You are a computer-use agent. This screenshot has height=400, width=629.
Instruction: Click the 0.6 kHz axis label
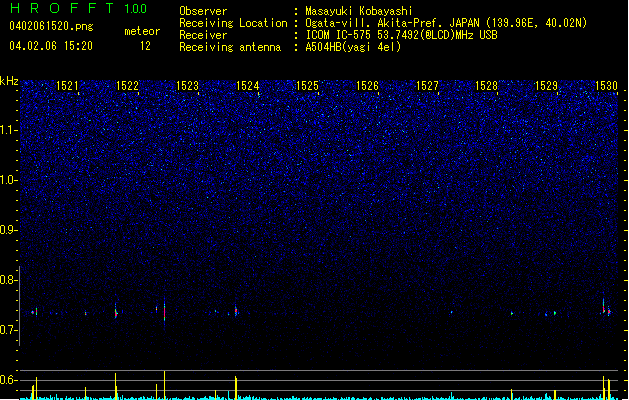[x=9, y=380]
